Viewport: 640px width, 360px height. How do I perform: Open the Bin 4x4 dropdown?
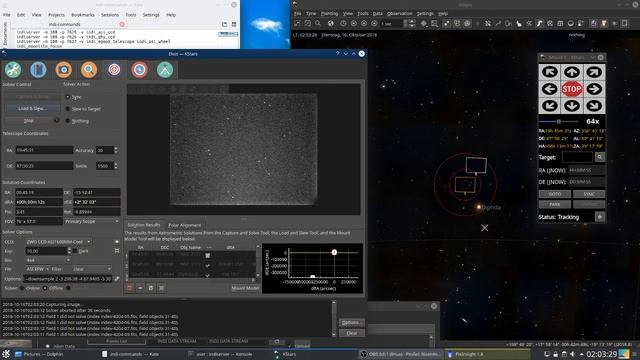[x=48, y=260]
